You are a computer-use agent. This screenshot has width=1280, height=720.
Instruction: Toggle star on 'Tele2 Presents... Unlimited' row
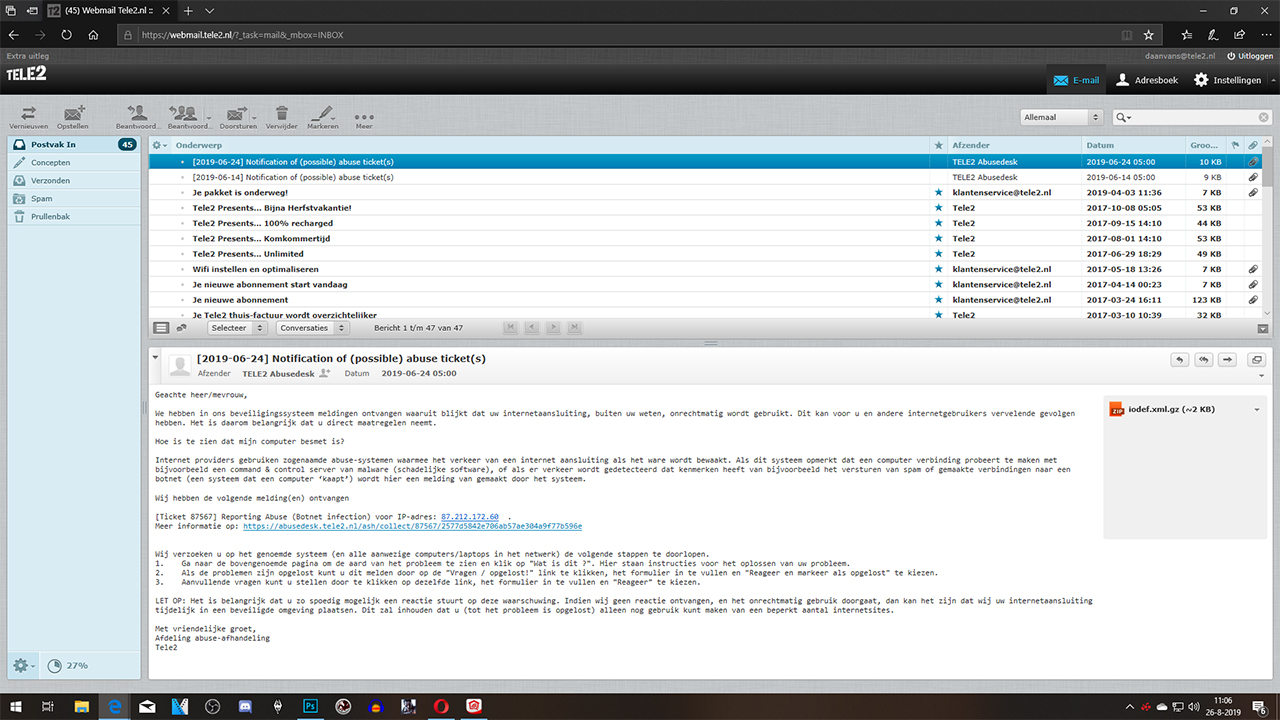938,254
